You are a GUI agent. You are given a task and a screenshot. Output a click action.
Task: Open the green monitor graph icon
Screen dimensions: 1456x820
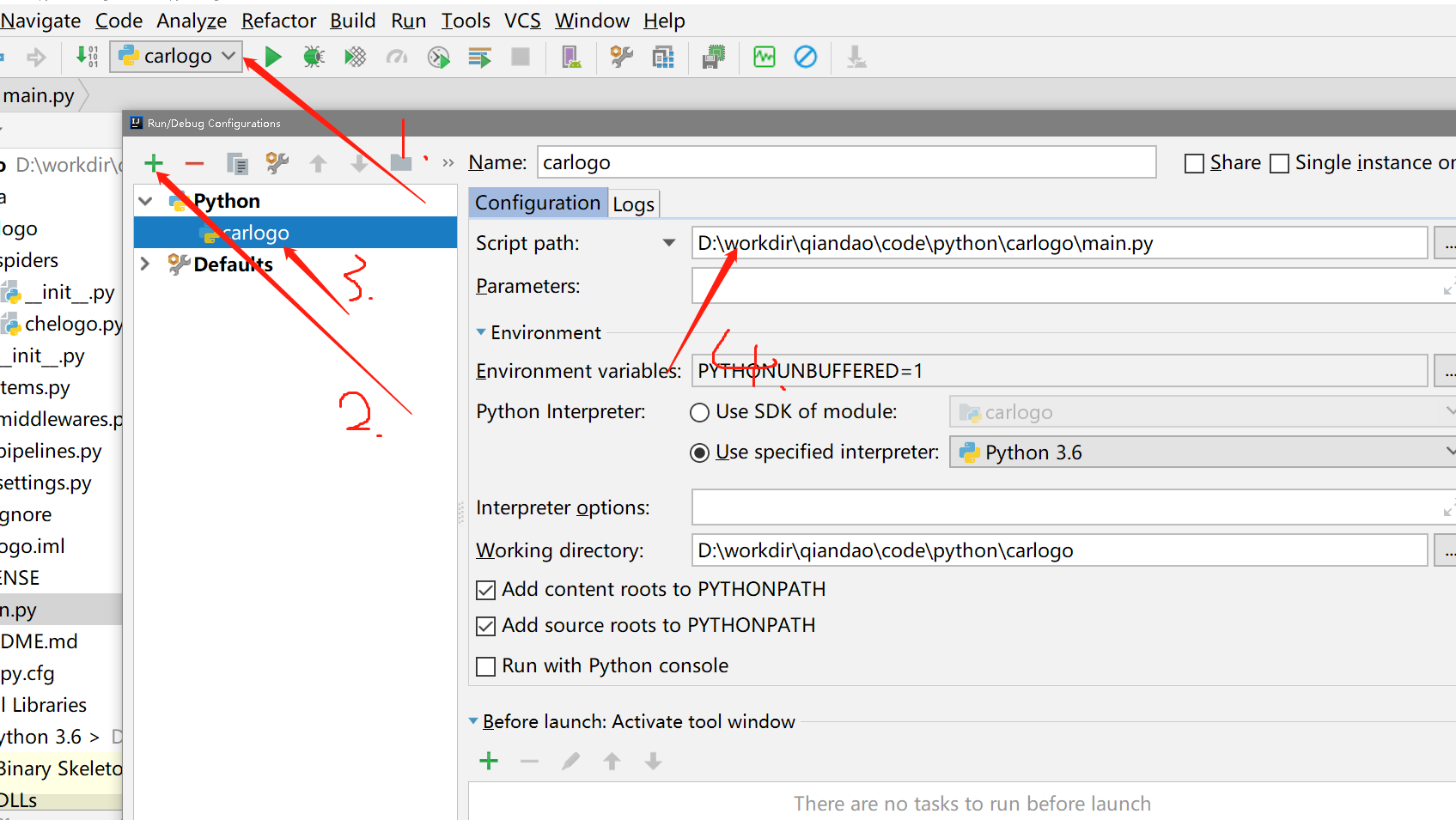764,57
